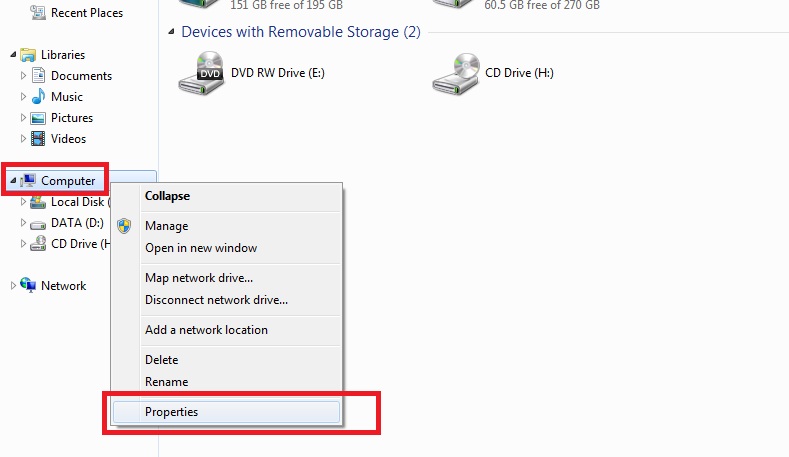Collapse the Libraries tree node
The width and height of the screenshot is (789, 457).
(x=13, y=54)
